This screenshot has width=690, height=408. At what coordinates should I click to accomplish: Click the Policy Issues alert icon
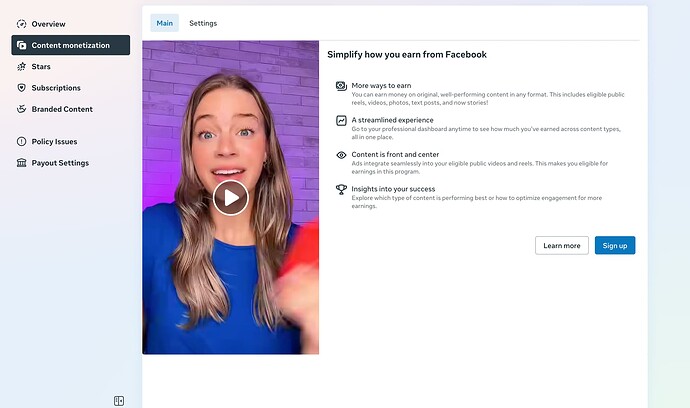click(22, 141)
